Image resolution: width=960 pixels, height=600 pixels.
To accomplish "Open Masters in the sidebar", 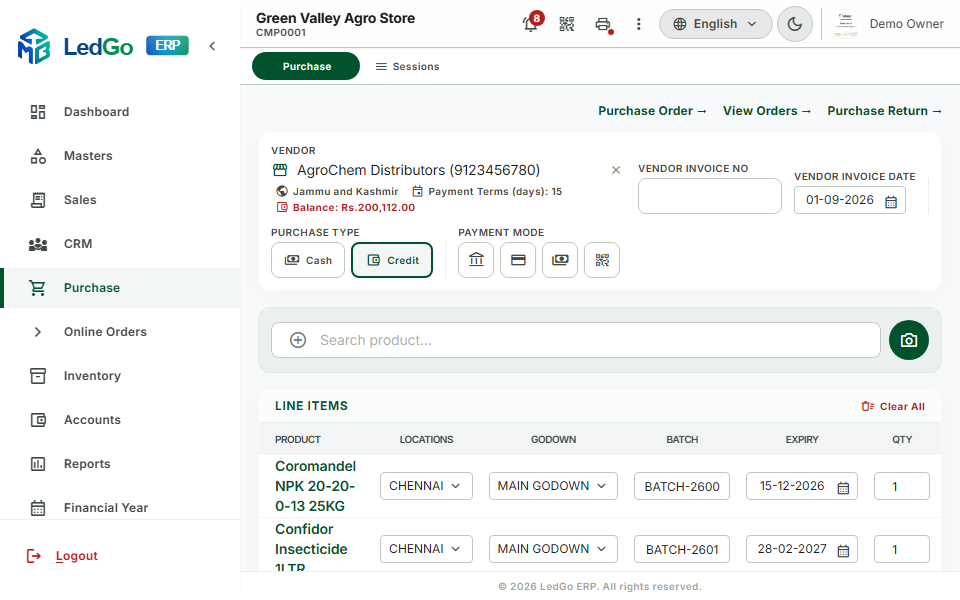I will [x=120, y=156].
